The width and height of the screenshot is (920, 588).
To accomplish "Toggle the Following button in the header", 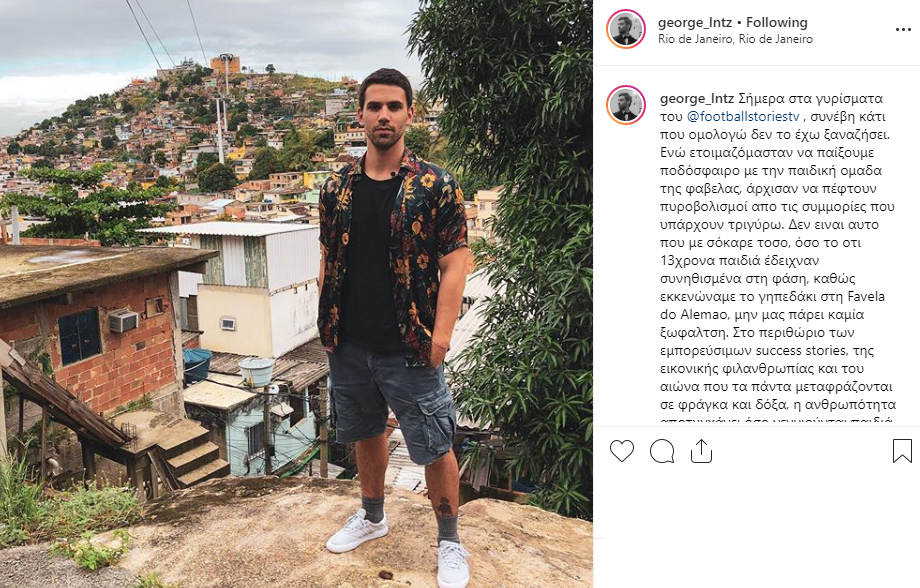I will tap(776, 22).
